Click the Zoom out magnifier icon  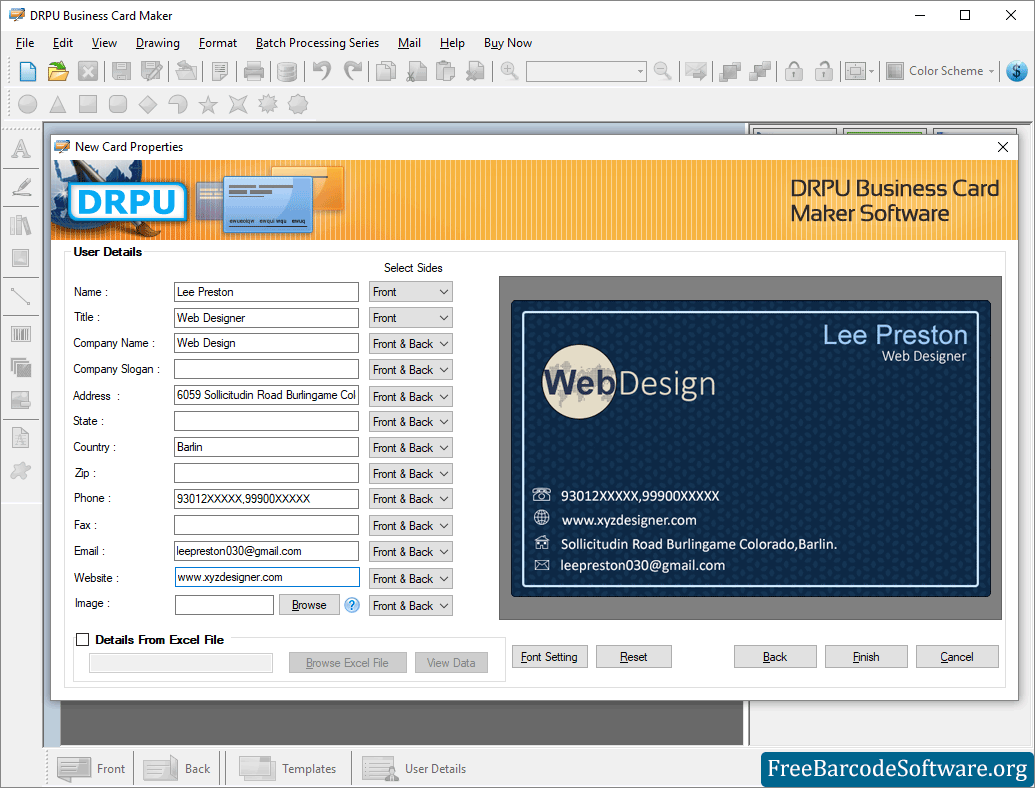(662, 70)
